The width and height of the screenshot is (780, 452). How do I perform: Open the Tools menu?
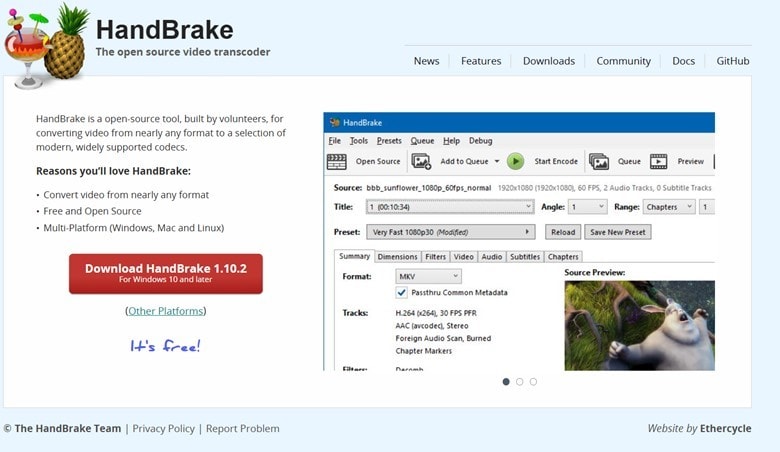(359, 141)
